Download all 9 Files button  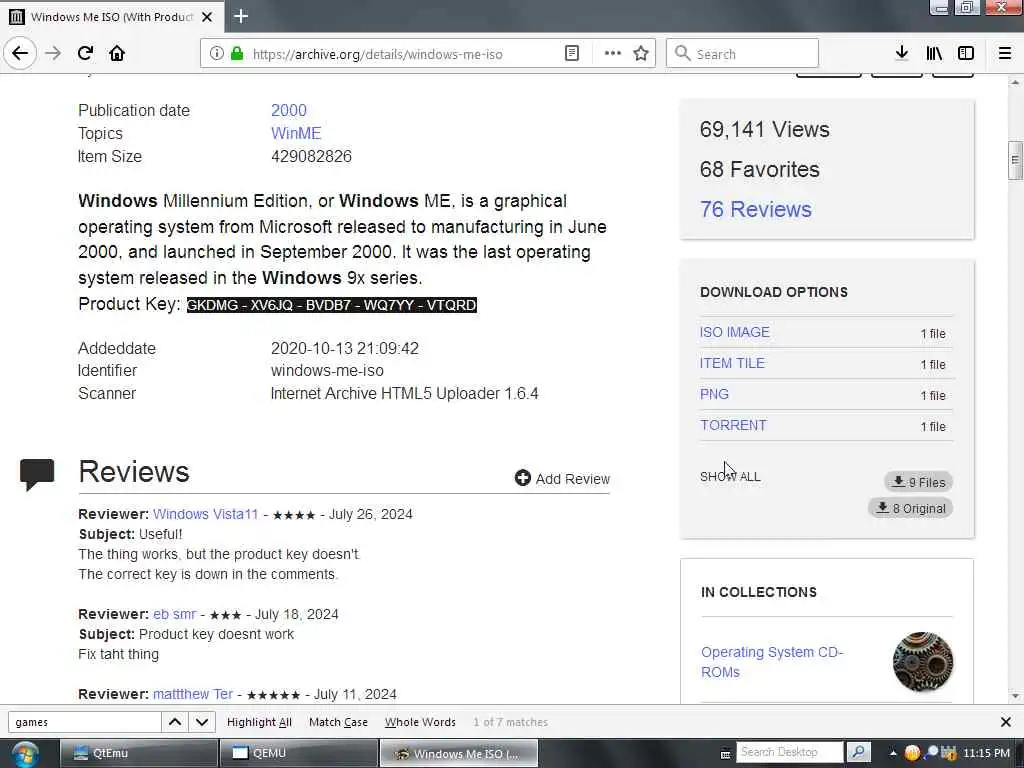click(918, 482)
